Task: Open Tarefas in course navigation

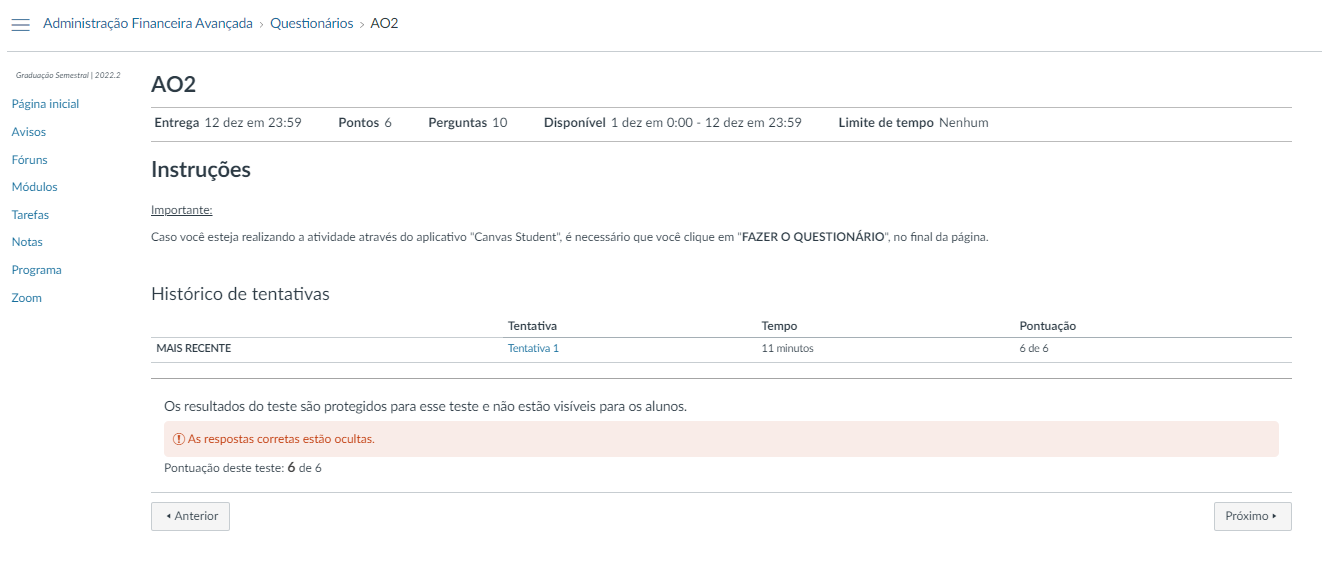Action: coord(30,215)
